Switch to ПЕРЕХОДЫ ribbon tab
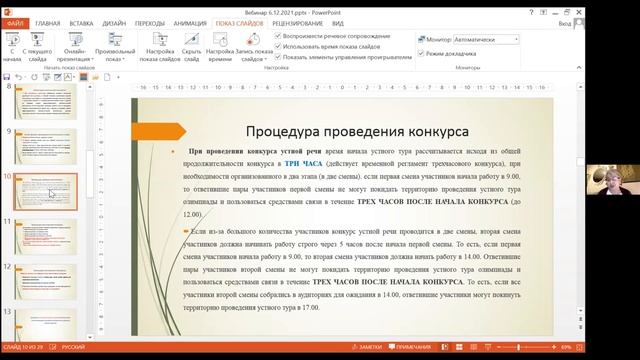640x360 pixels. click(x=150, y=23)
